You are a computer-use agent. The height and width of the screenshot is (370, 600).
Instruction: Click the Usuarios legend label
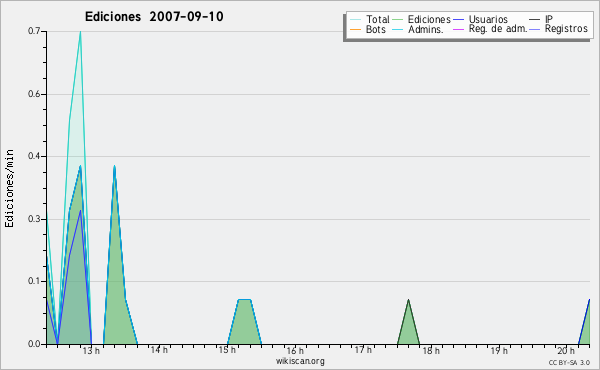488,20
